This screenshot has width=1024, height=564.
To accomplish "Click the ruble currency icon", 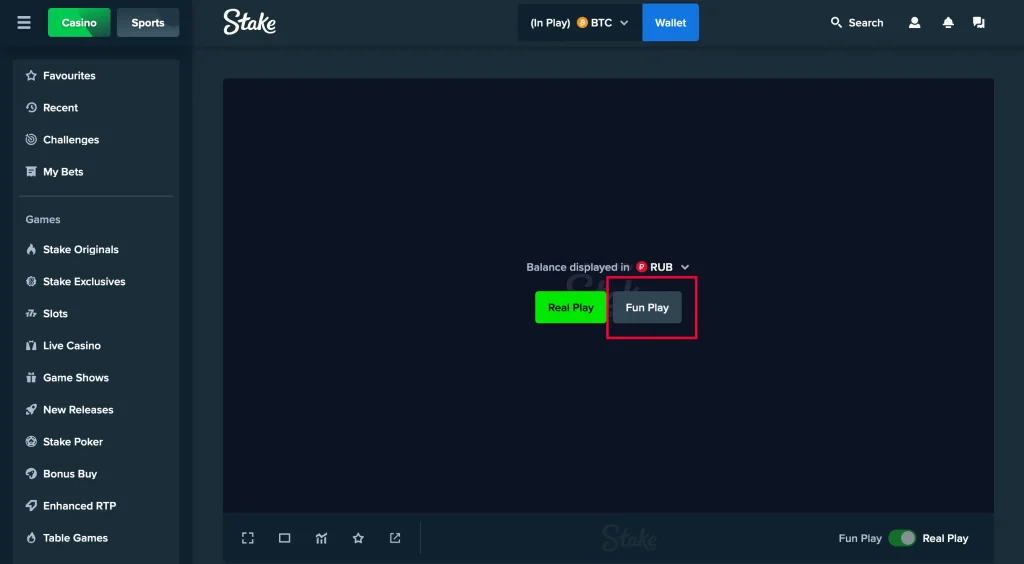I will pos(641,267).
